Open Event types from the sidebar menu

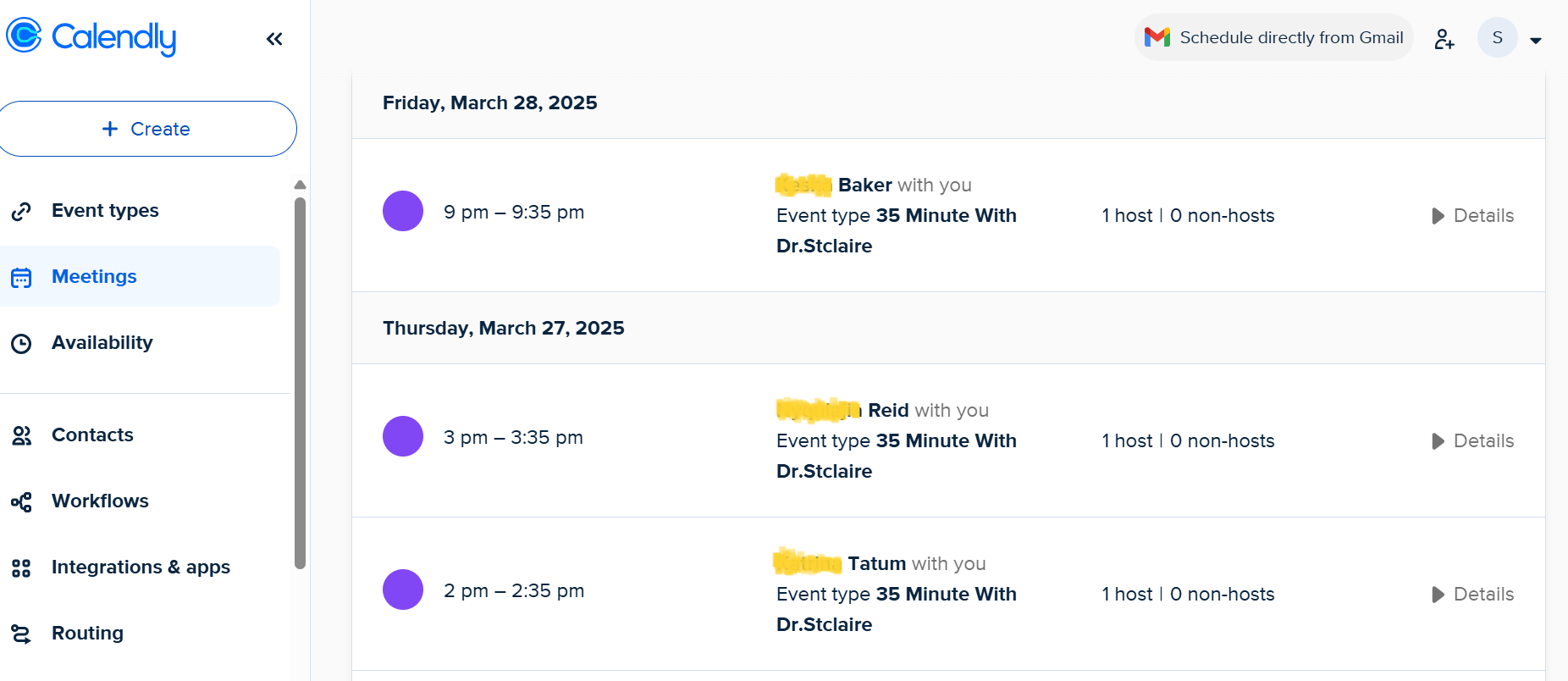(105, 210)
